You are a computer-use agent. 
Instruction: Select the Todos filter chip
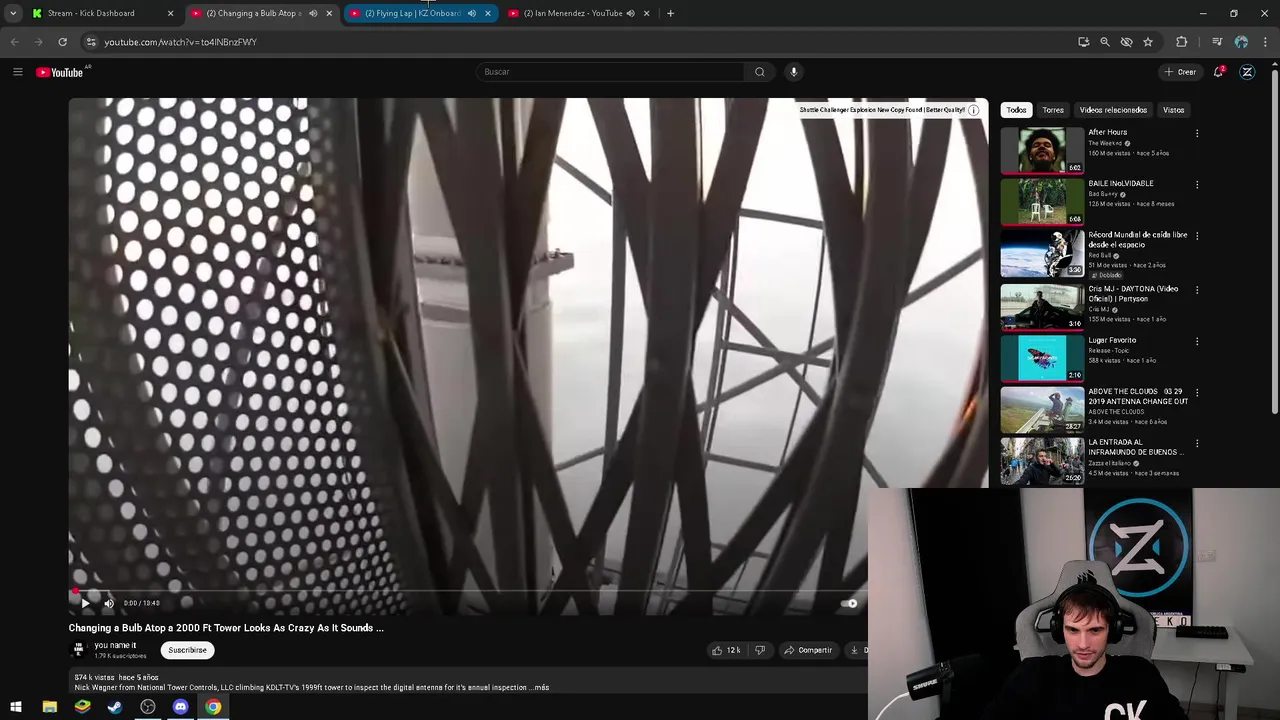[1016, 110]
